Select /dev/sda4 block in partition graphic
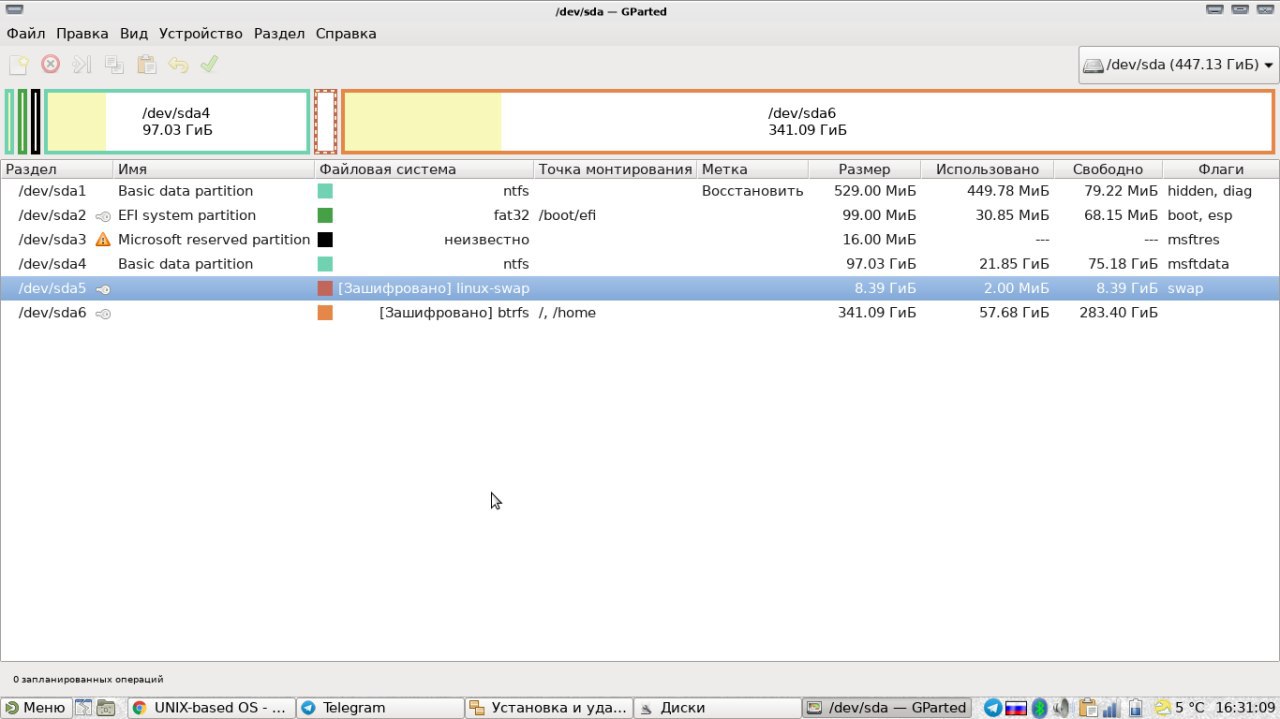This screenshot has height=719, width=1280. tap(177, 122)
